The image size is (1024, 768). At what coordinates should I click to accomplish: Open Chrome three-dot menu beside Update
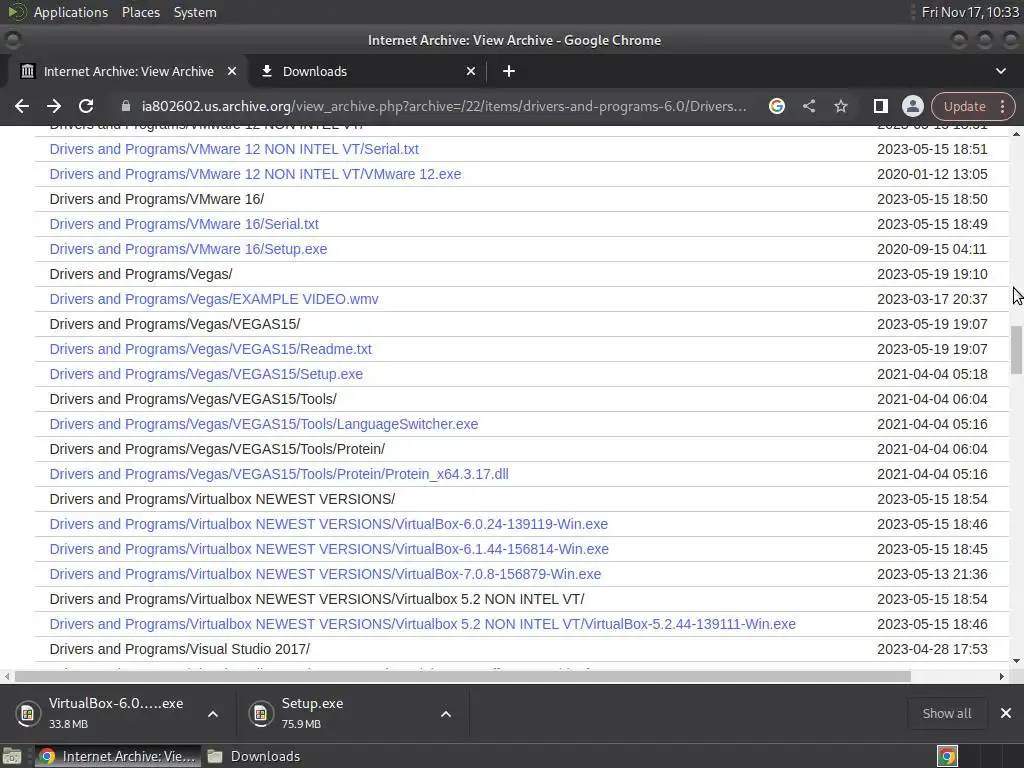pos(1002,106)
